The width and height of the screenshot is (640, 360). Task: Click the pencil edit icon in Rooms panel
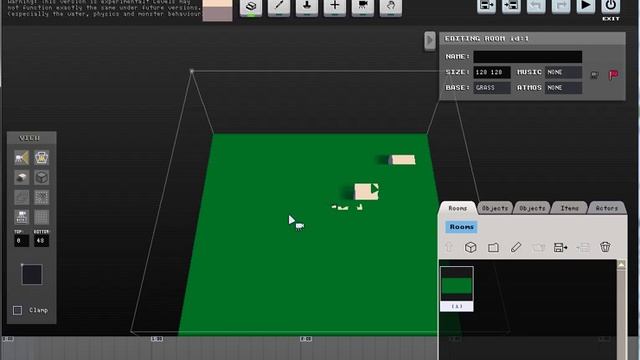pos(516,247)
